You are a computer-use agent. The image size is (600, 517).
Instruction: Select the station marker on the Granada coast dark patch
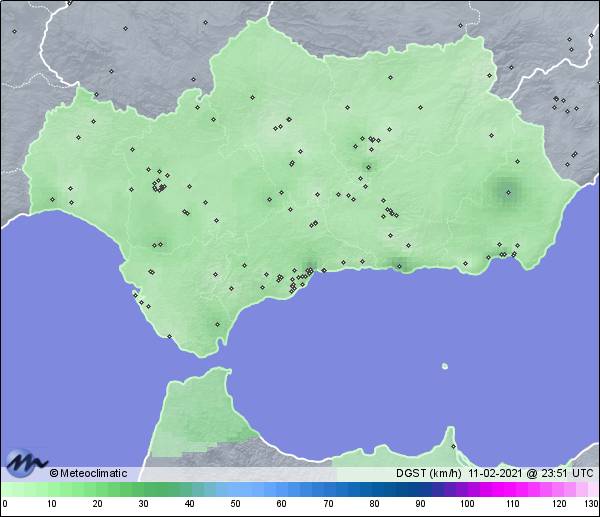pos(399,266)
